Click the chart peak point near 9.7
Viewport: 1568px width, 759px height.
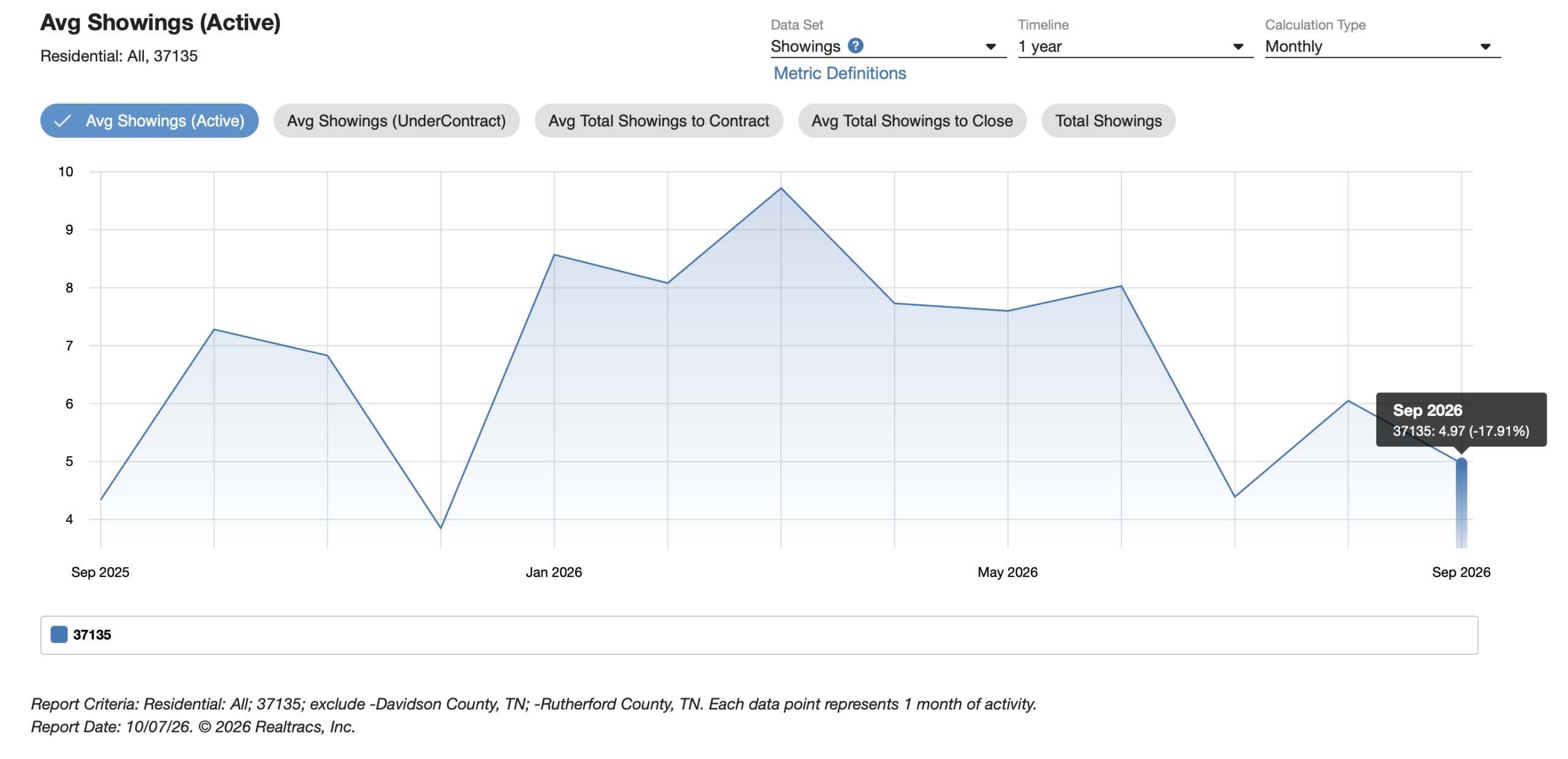781,188
